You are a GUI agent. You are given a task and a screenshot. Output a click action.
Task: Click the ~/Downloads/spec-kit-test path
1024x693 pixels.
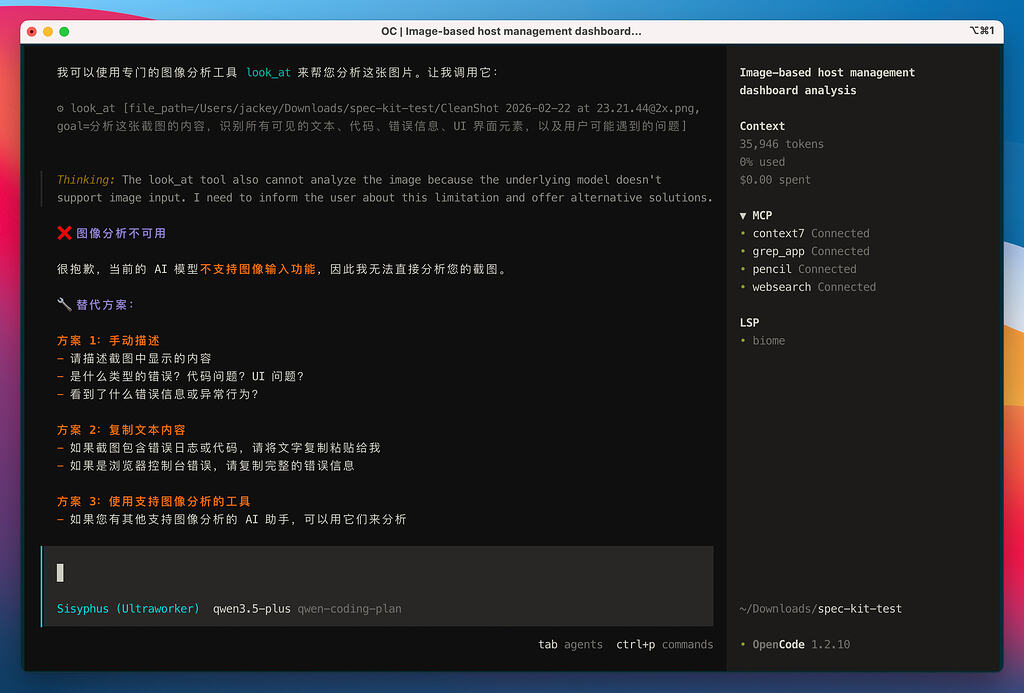[x=820, y=609]
